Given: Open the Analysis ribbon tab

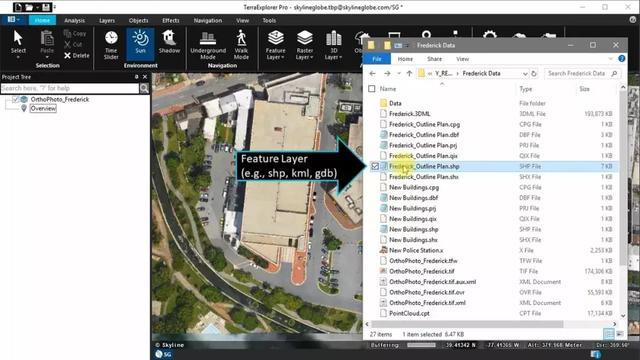Looking at the screenshot, I should (74, 20).
